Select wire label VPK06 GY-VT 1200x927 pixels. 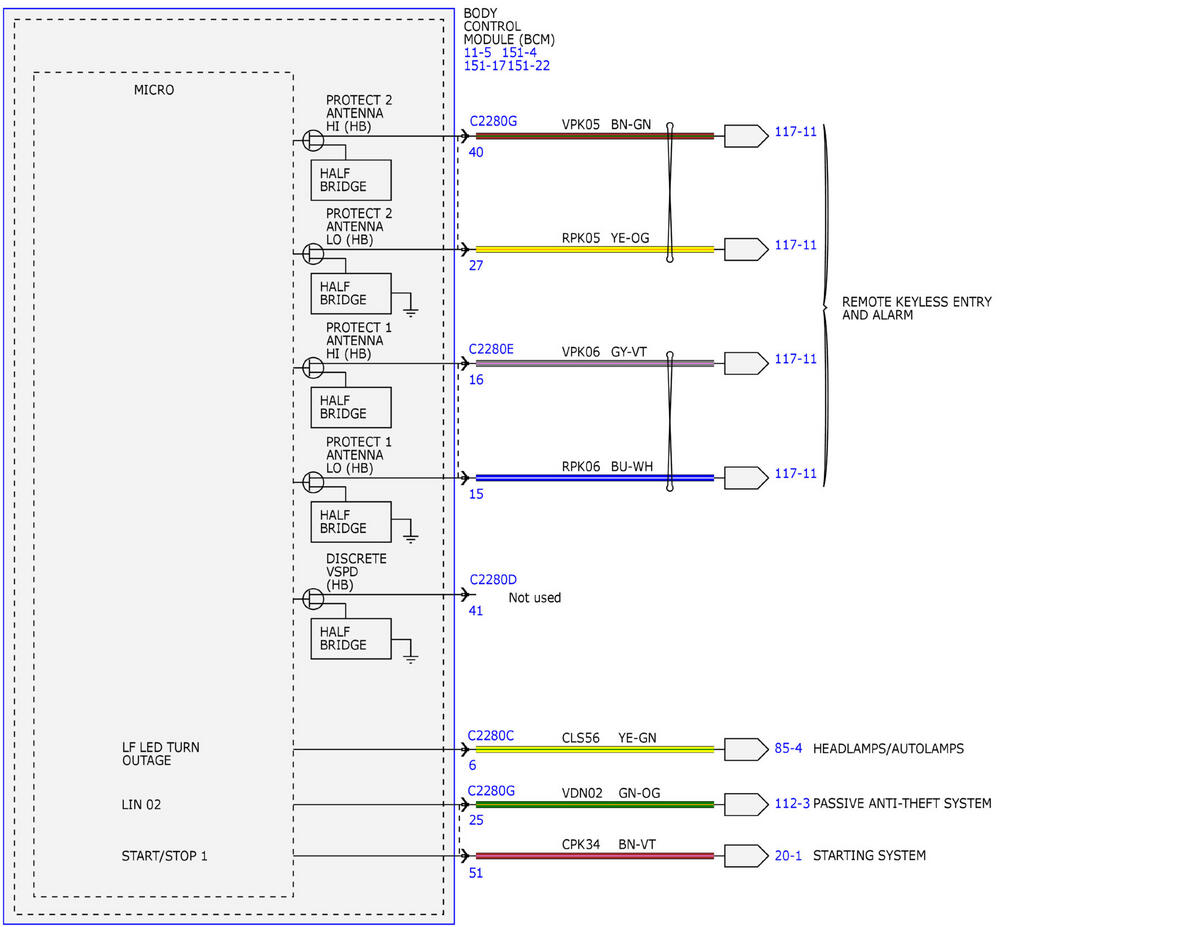(604, 352)
